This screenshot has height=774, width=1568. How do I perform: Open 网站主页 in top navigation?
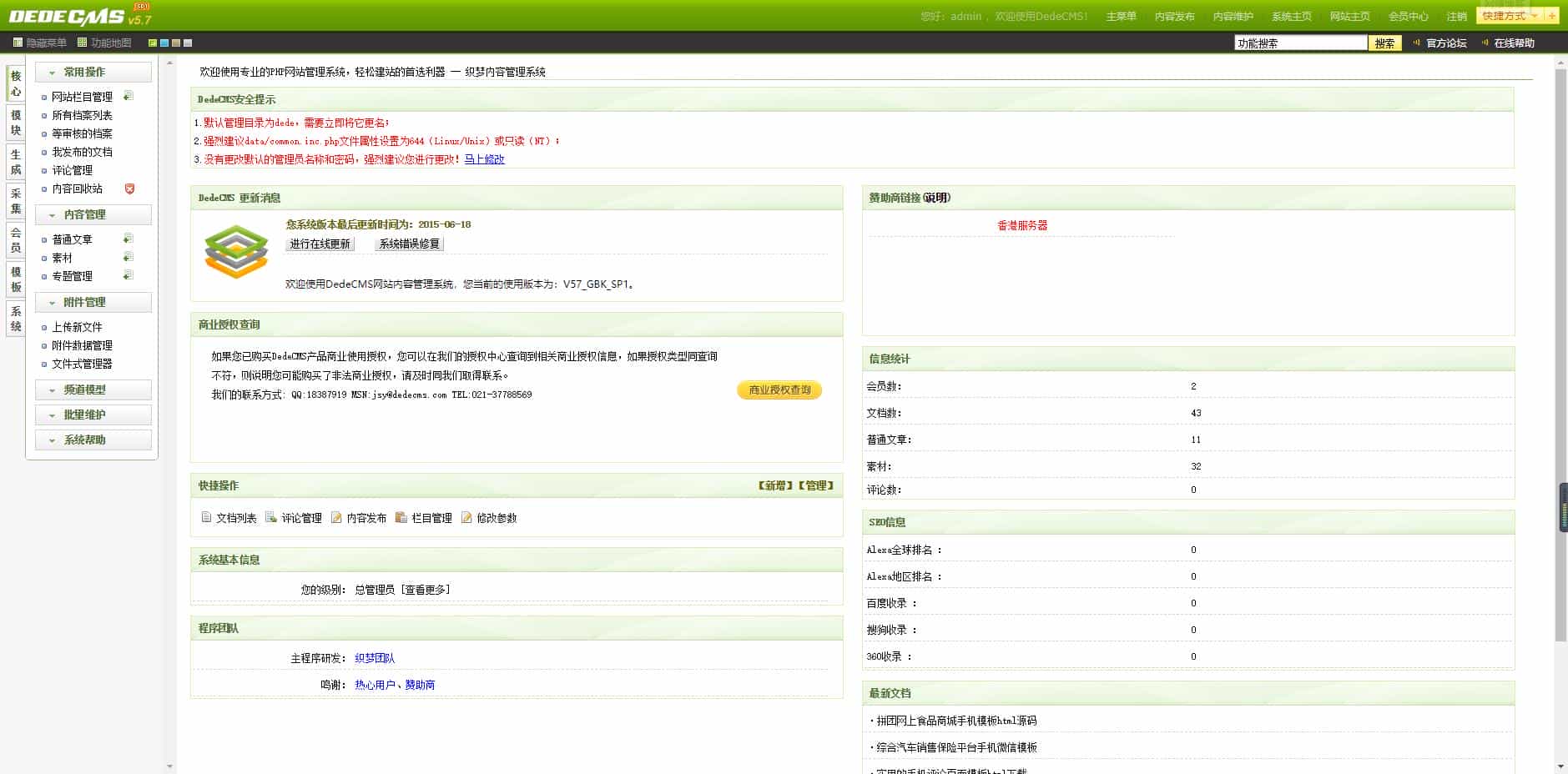pyautogui.click(x=1349, y=17)
